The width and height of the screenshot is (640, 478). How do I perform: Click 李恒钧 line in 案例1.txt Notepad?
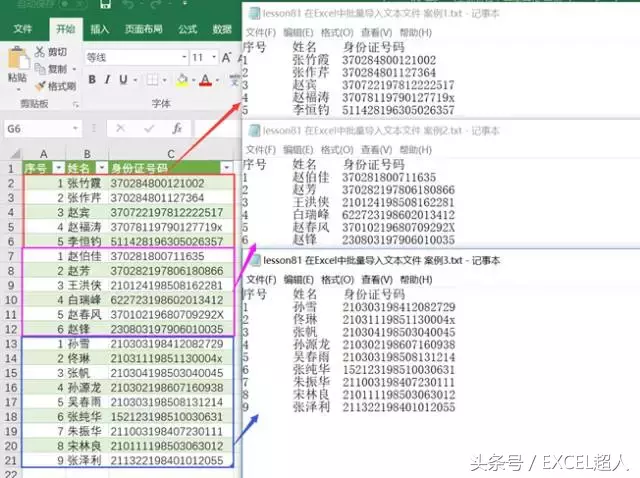349,110
